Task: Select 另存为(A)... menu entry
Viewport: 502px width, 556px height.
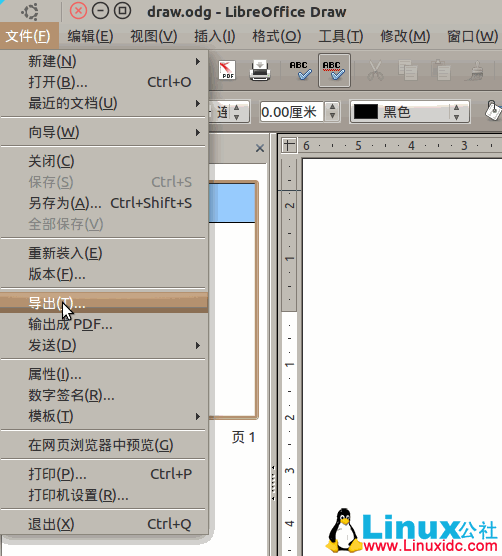Action: pos(104,203)
